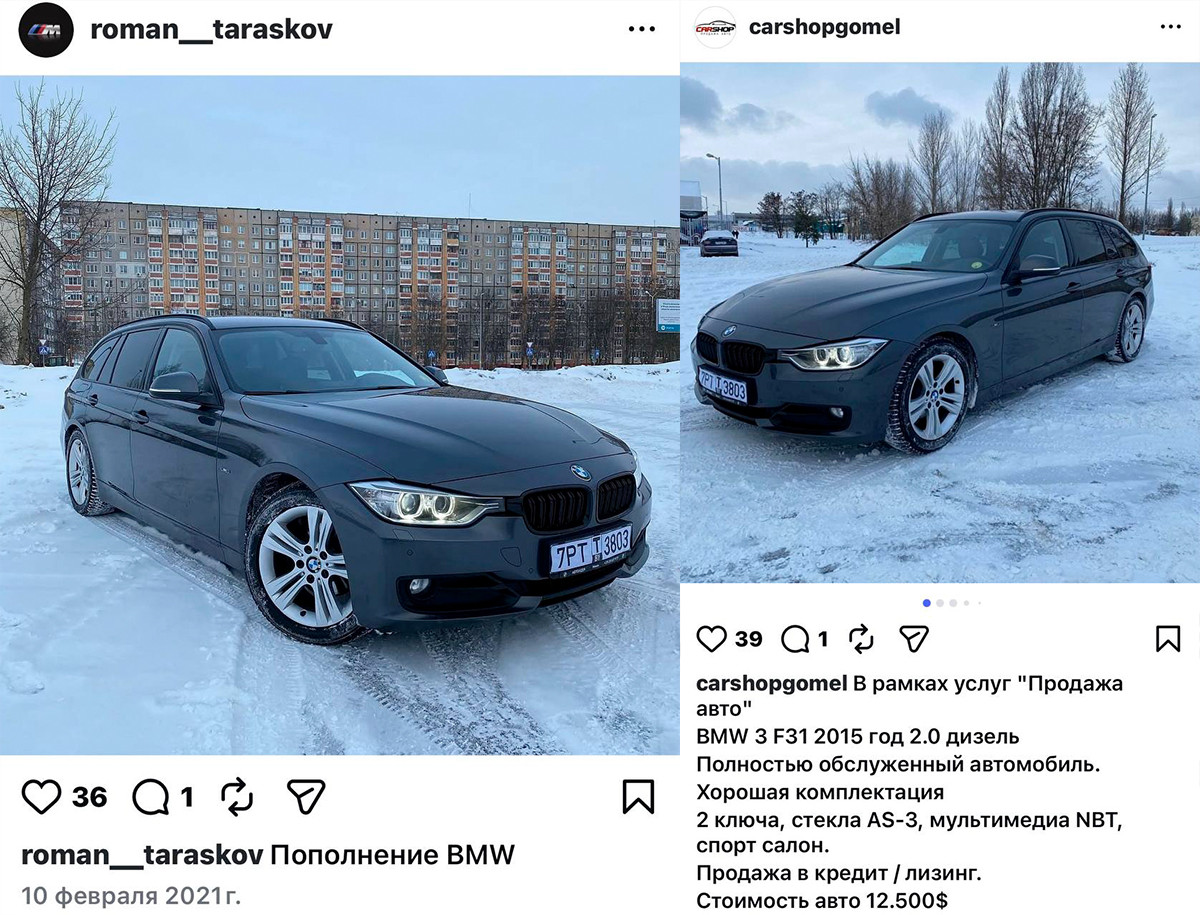Repost the roman__taraskov BMW post
The image size is (1200, 915).
pos(237,797)
